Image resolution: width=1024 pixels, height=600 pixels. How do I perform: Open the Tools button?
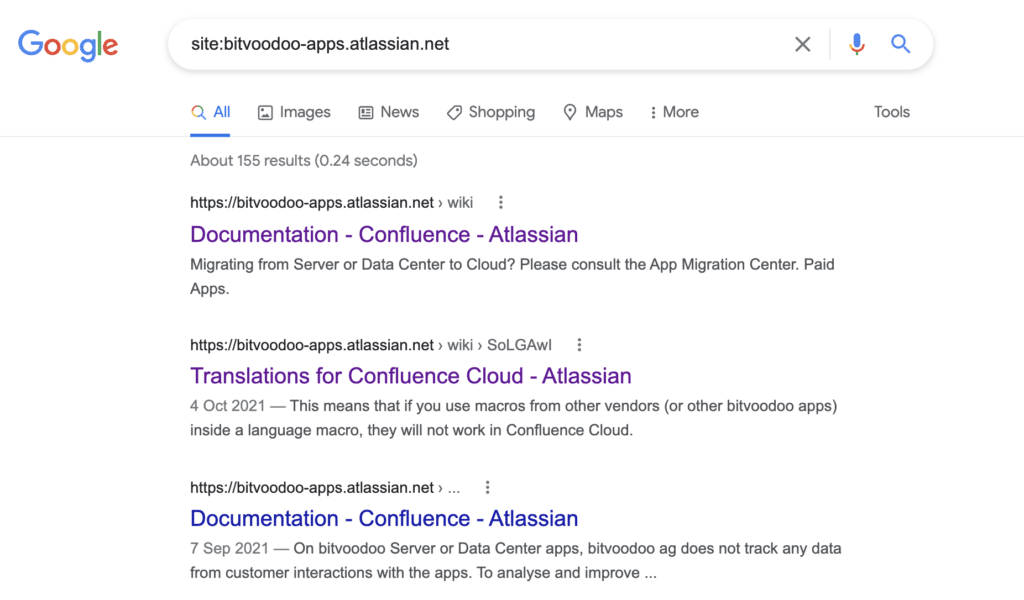tap(891, 112)
